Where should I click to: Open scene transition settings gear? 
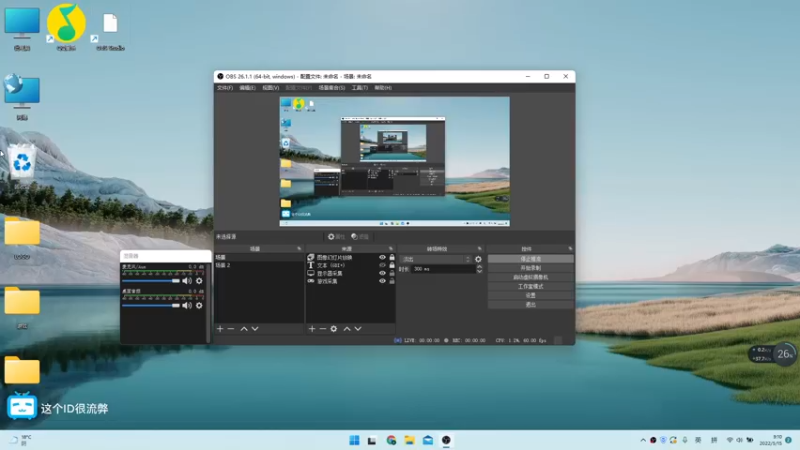click(478, 259)
